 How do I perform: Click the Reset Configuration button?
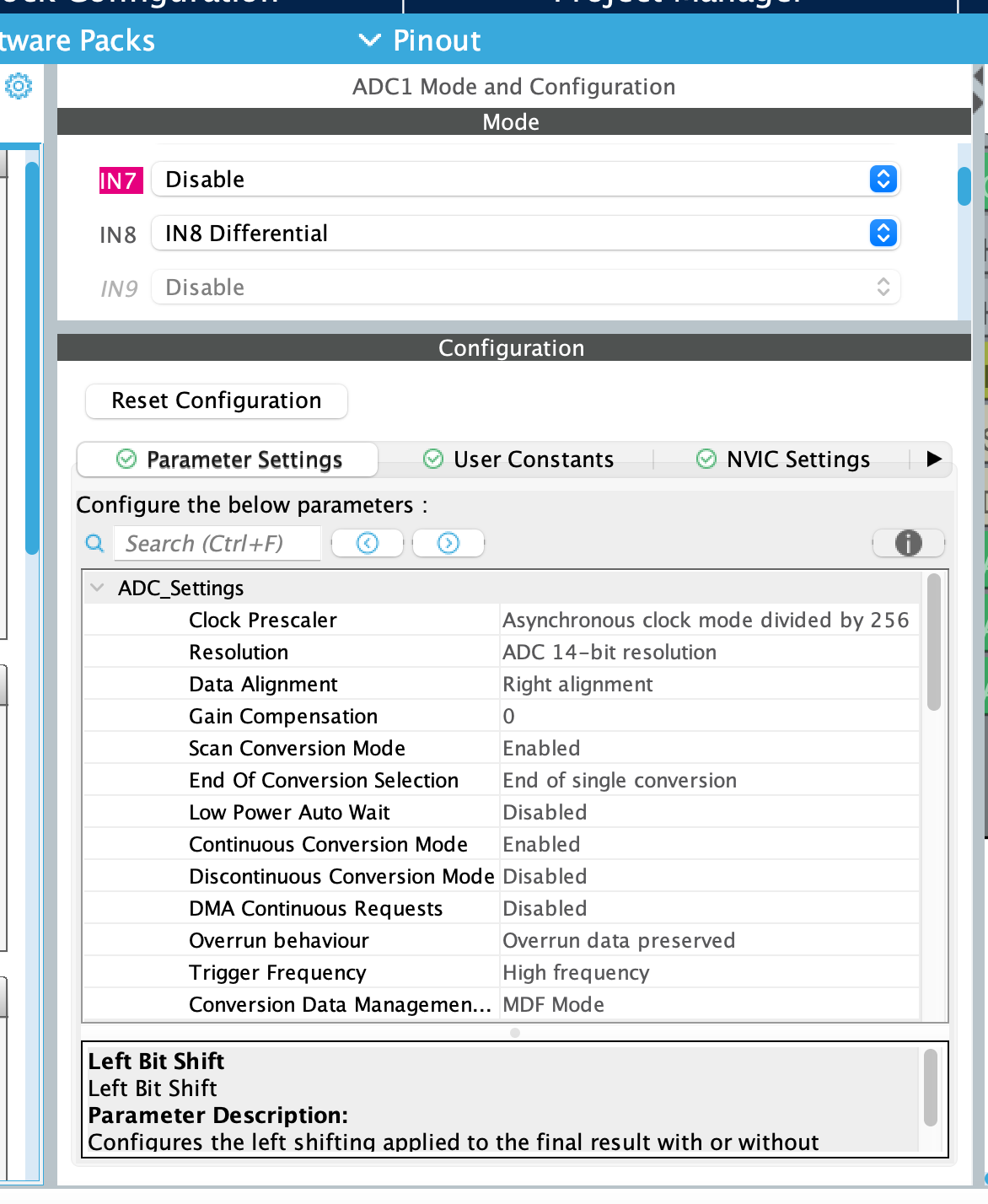click(x=216, y=400)
